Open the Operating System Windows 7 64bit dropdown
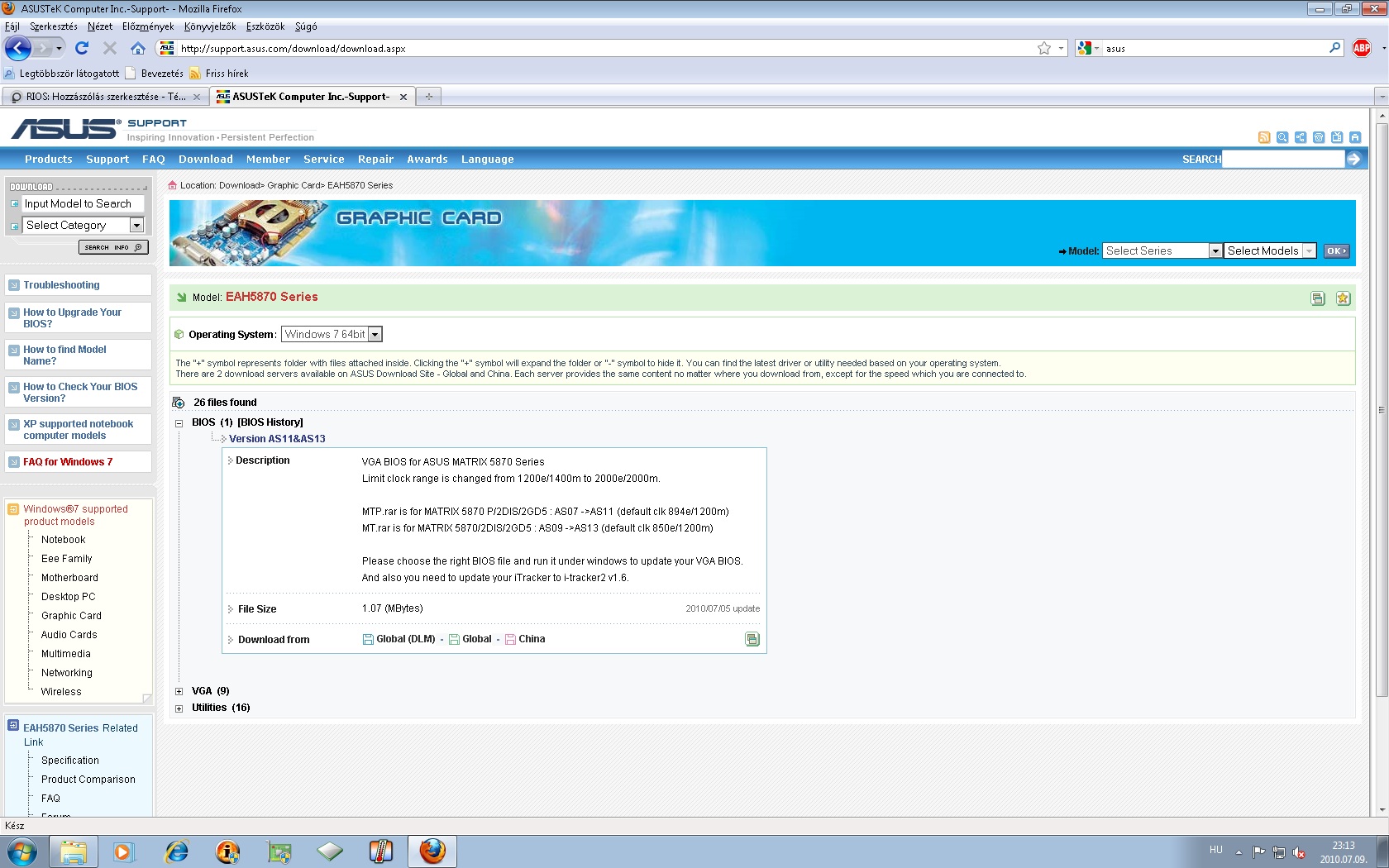 tap(332, 334)
